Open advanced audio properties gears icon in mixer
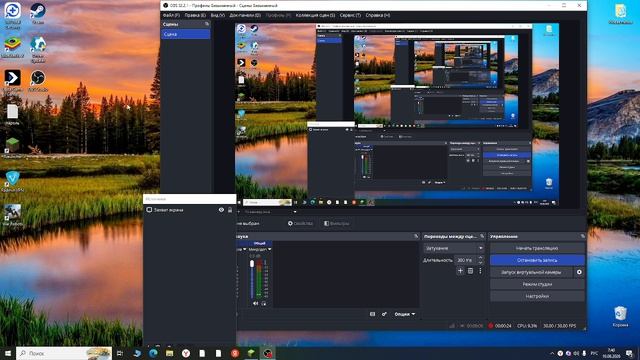This screenshot has height=360, width=640. [x=384, y=314]
